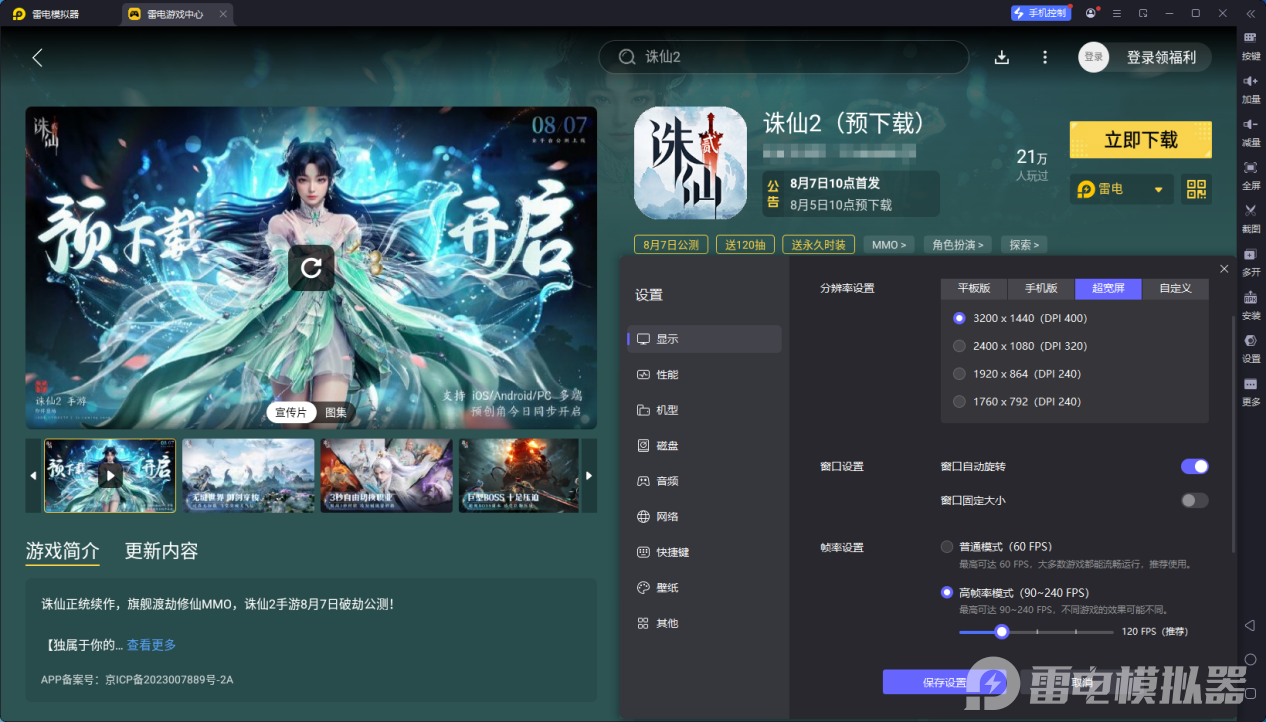The width and height of the screenshot is (1266, 722).
Task: Switch to 平板版 resolution tab
Action: 974,288
